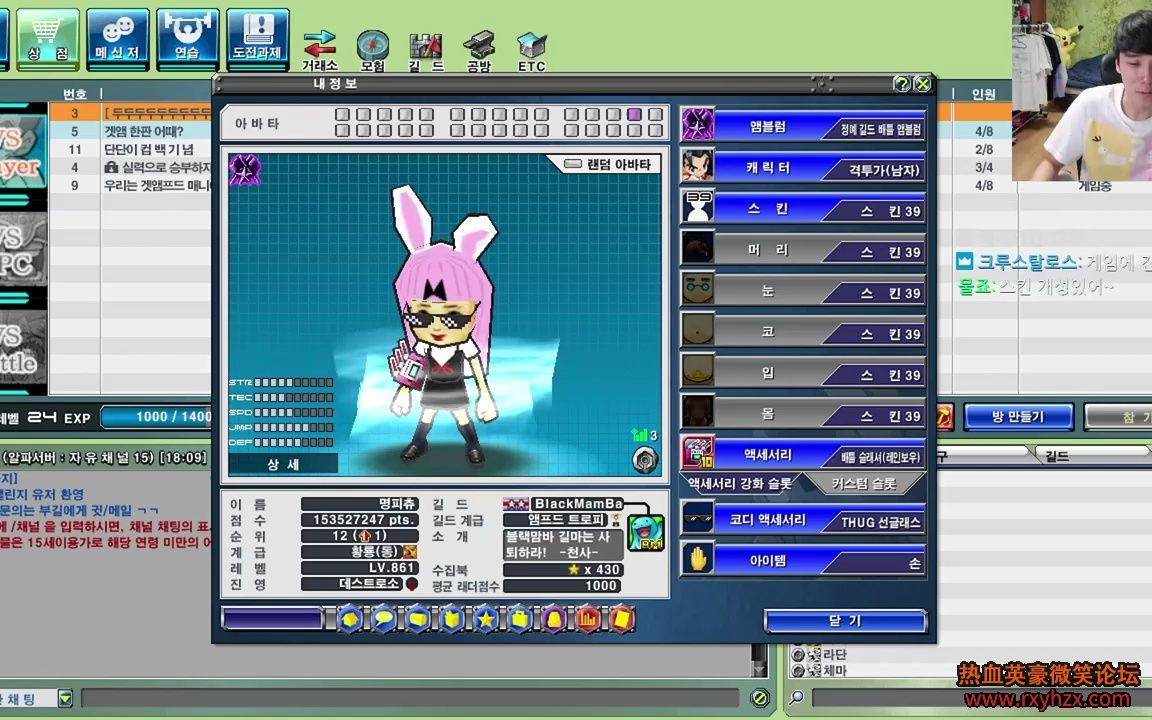Click the house icon in the bottom icon row
The width and height of the screenshot is (1152, 720).
[x=350, y=619]
